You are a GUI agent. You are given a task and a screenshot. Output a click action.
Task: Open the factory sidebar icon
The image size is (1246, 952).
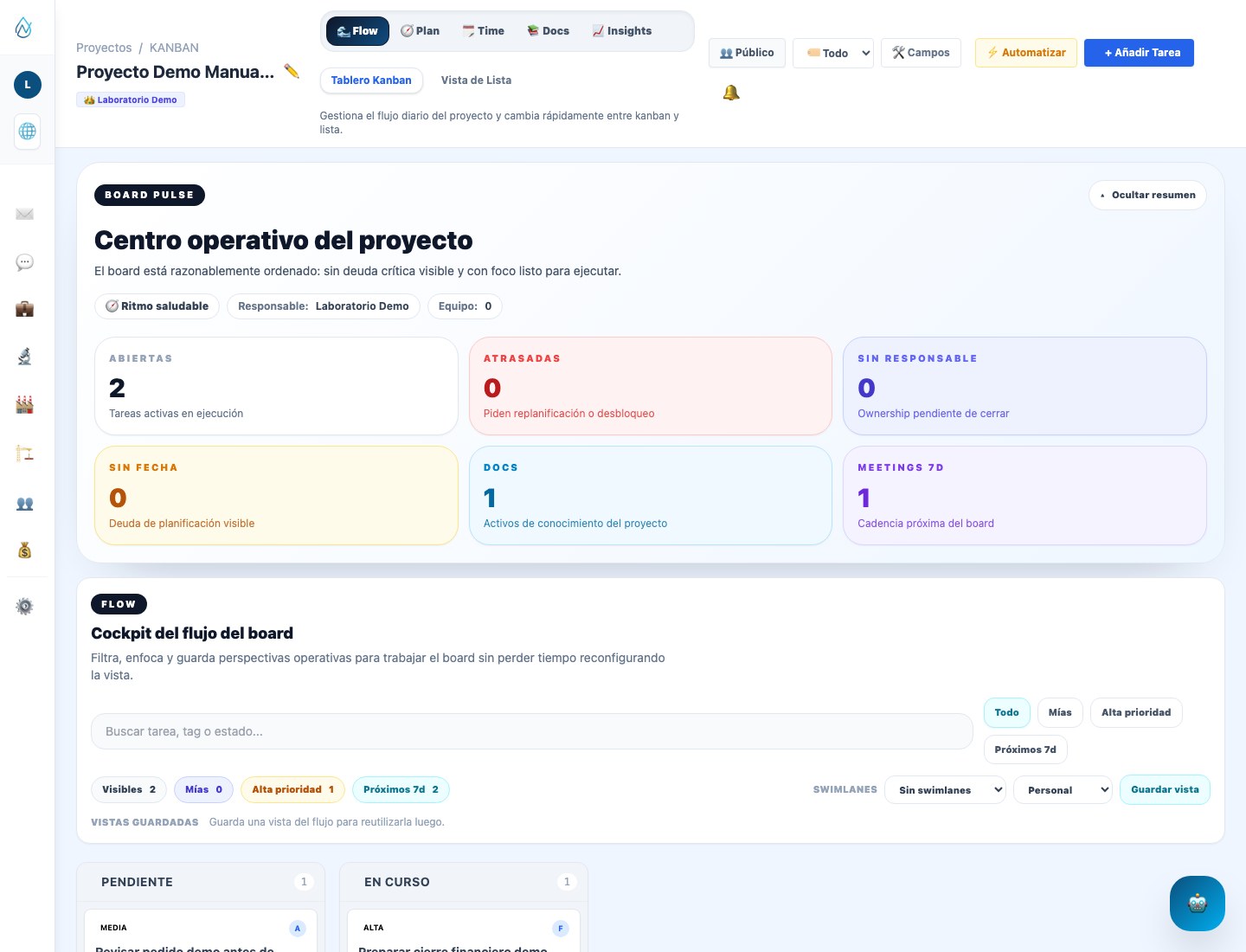(x=25, y=404)
